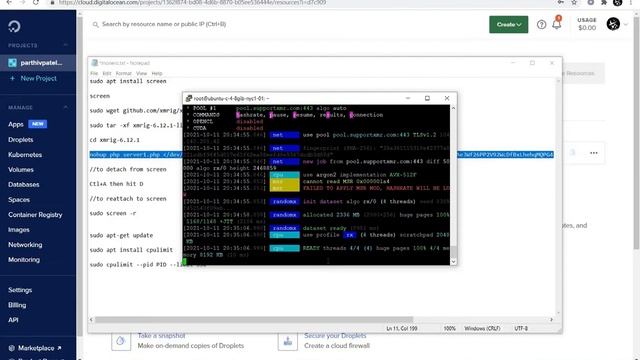Expand the account dropdown arrow next to avatar

pyautogui.click(x=626, y=24)
